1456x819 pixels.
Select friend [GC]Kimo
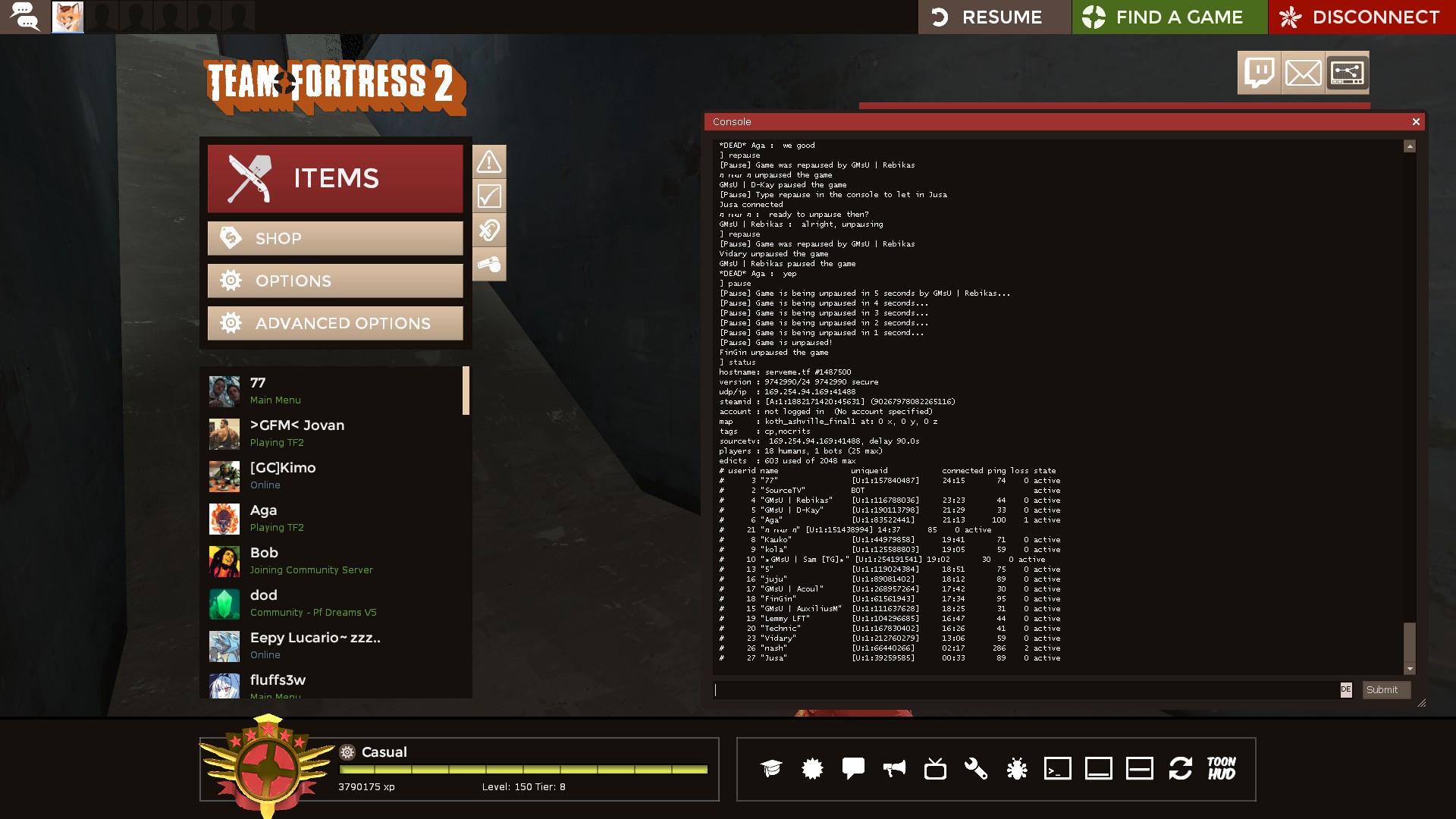(334, 475)
